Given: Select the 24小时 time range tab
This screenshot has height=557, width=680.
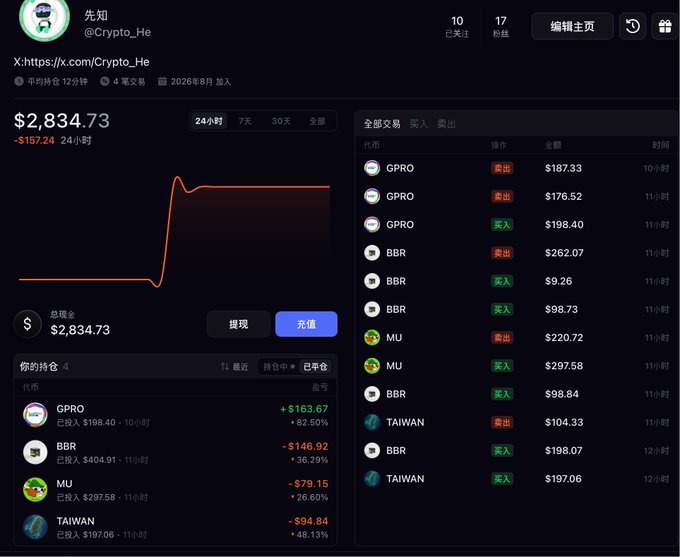Looking at the screenshot, I should click(x=209, y=121).
